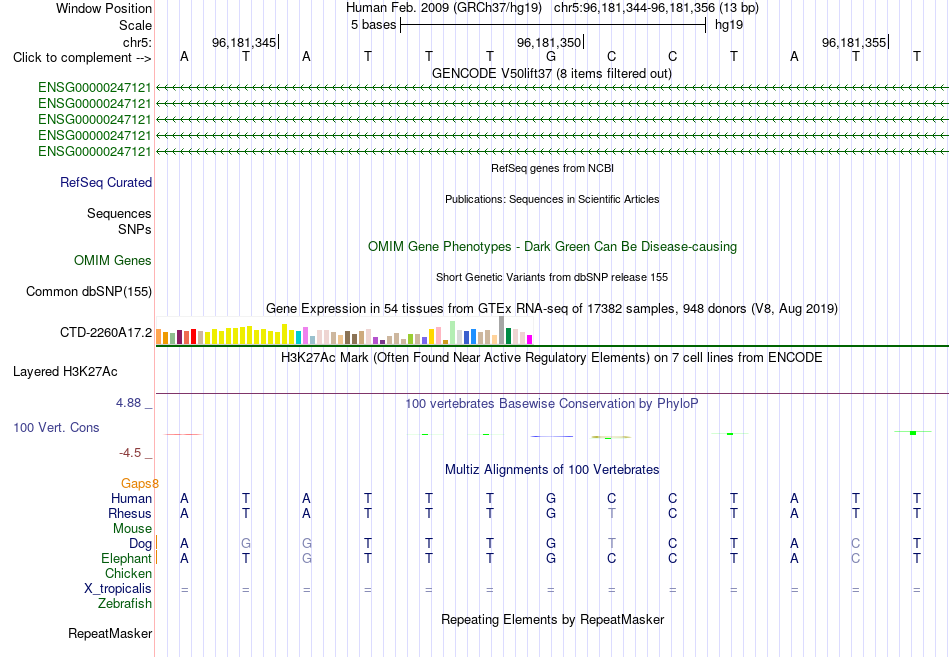The height and width of the screenshot is (657, 950).
Task: Click 'Multiz Alignments of 100 Vertebrates' title
Action: point(552,470)
